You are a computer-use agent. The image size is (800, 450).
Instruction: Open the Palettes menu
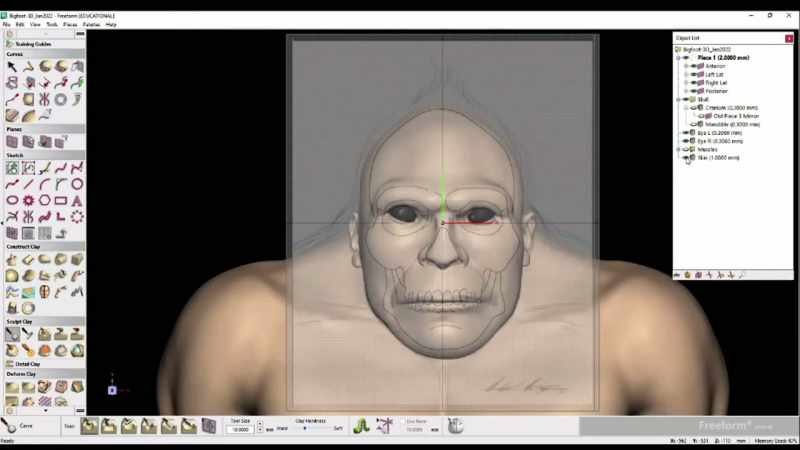click(91, 24)
